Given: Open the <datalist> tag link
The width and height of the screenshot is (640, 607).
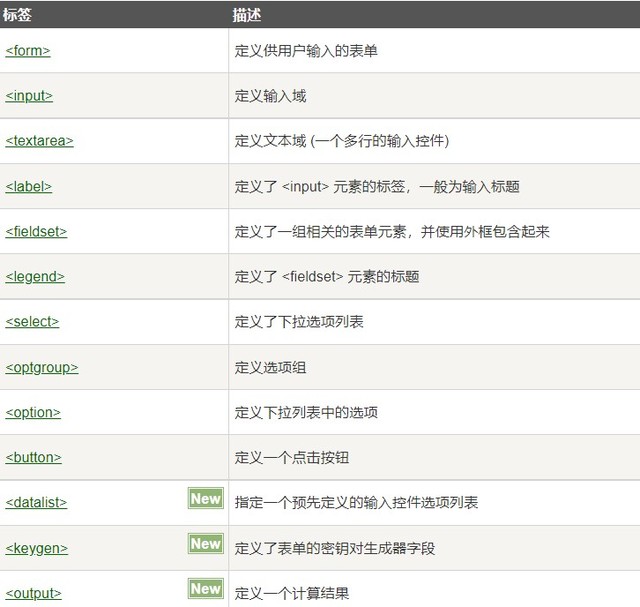Looking at the screenshot, I should (36, 503).
